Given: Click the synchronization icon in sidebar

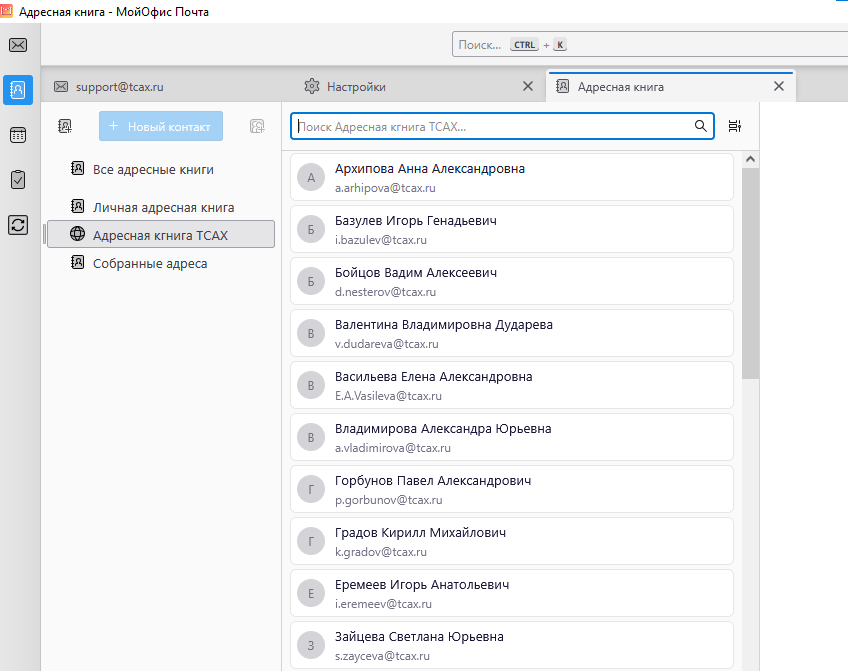Looking at the screenshot, I should (x=18, y=225).
